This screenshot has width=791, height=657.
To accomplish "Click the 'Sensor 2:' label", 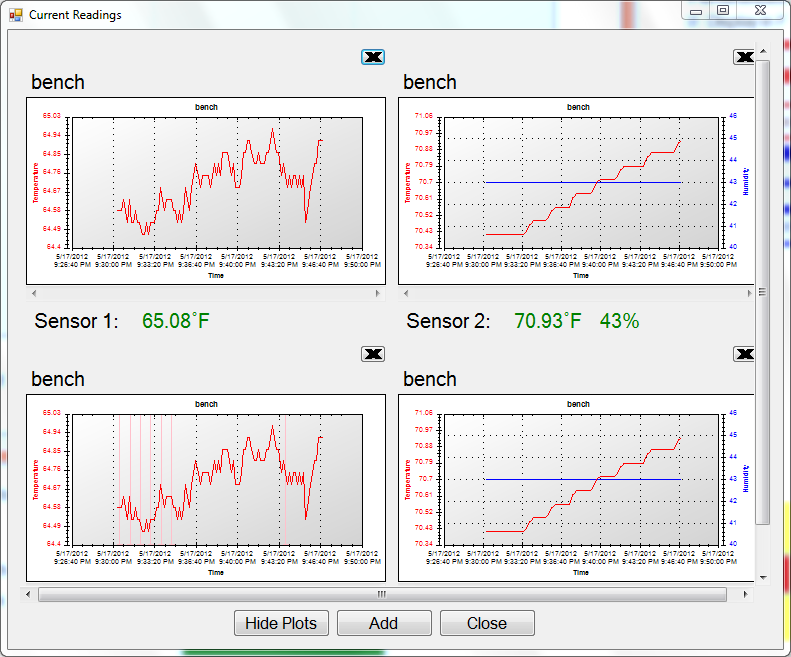I will pos(448,321).
